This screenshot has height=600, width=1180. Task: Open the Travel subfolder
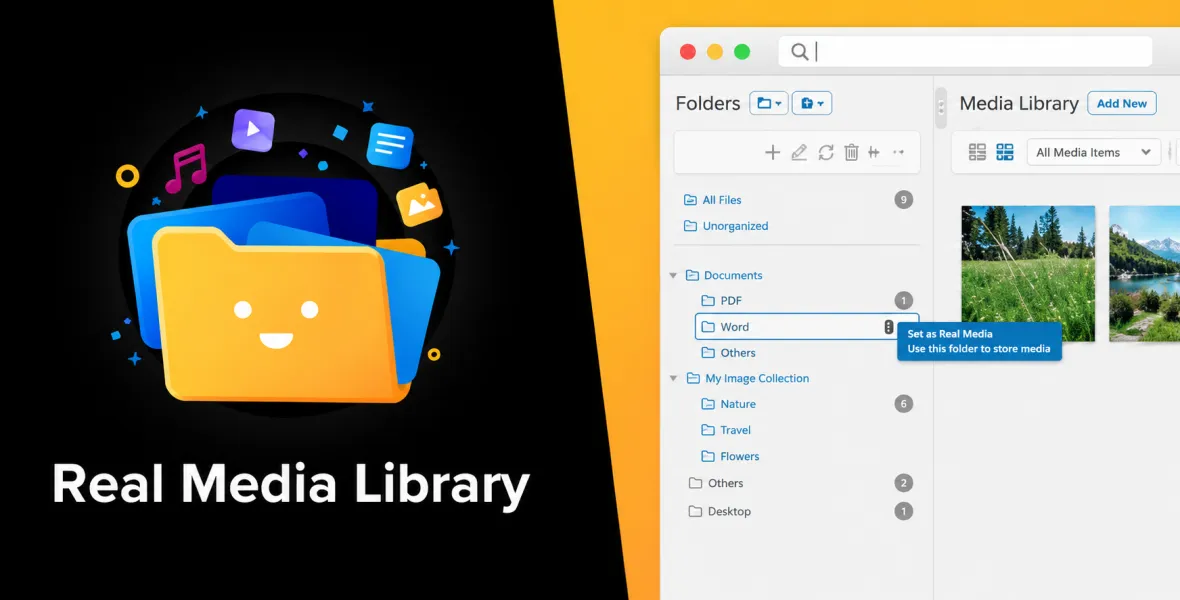coord(735,430)
